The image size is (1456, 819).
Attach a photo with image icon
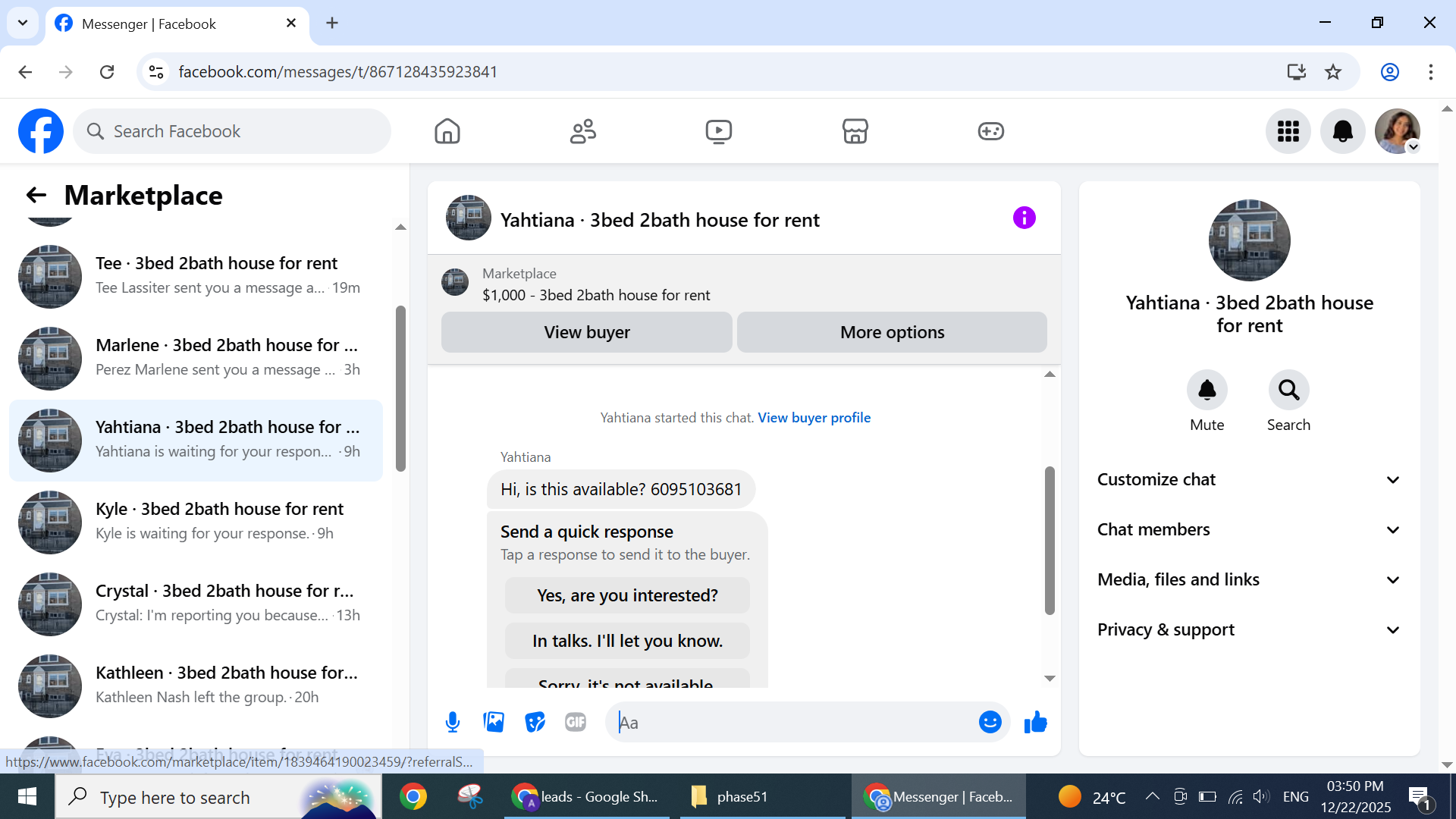click(x=494, y=723)
